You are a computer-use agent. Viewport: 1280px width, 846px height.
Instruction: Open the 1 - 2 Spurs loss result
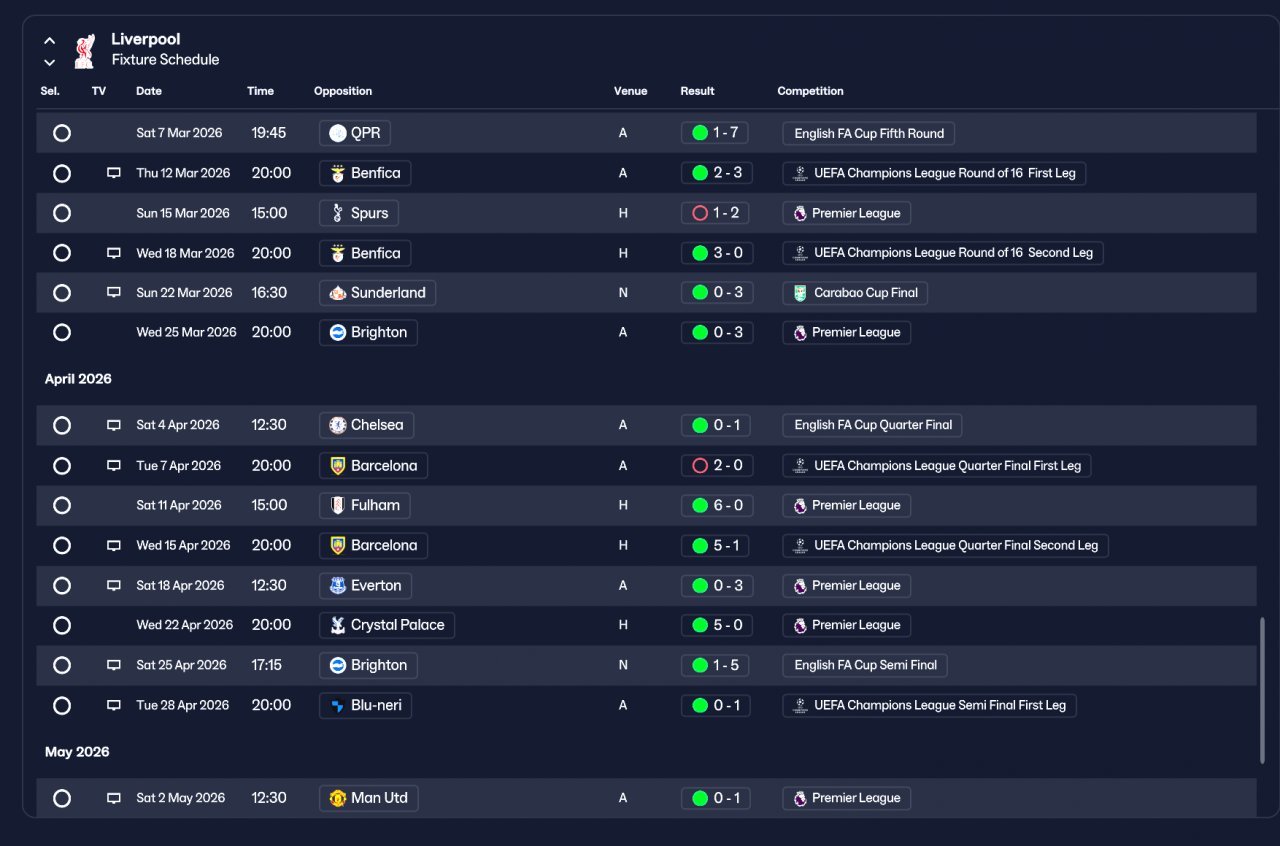coord(716,213)
